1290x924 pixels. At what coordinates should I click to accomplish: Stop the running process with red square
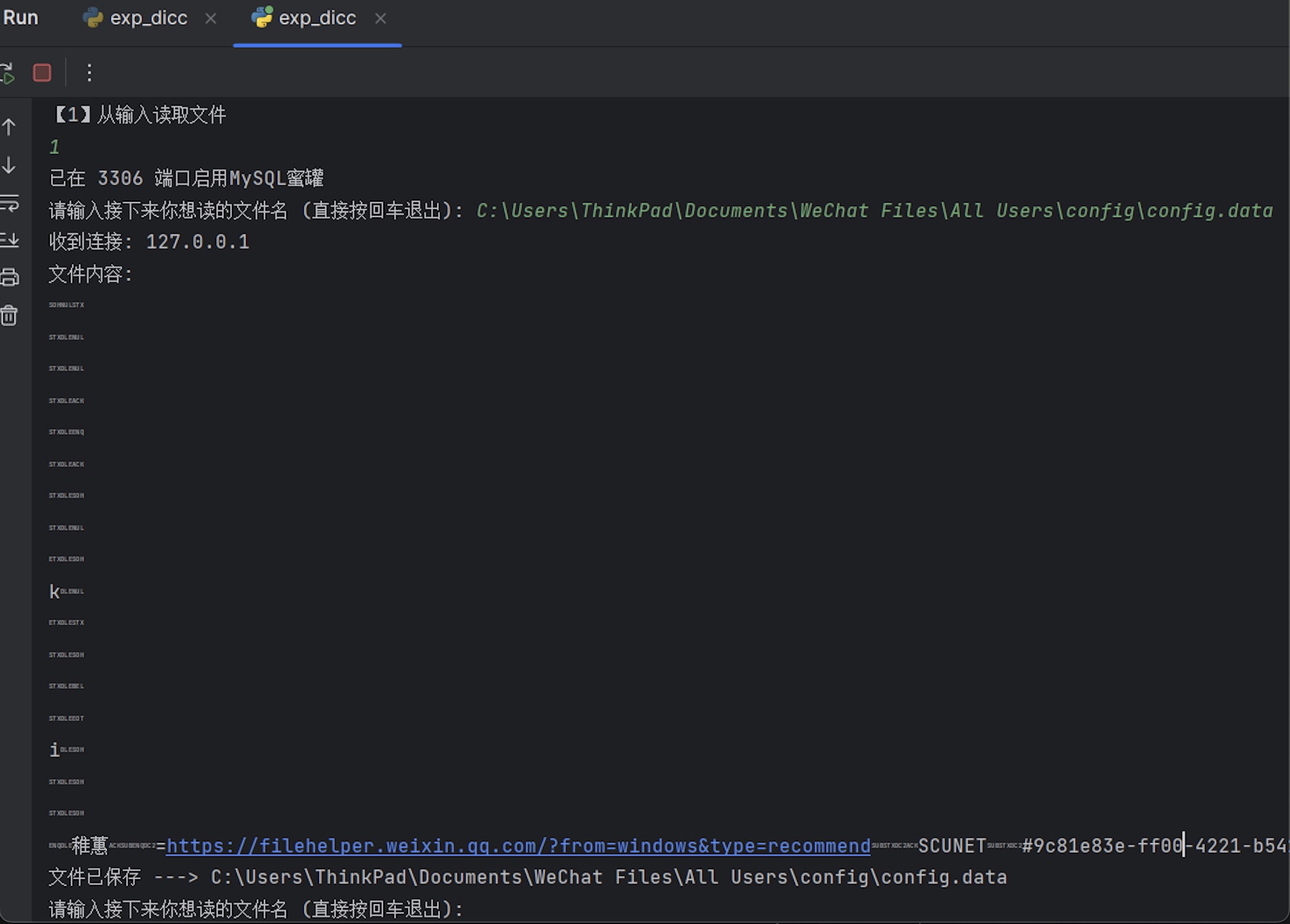tap(42, 73)
